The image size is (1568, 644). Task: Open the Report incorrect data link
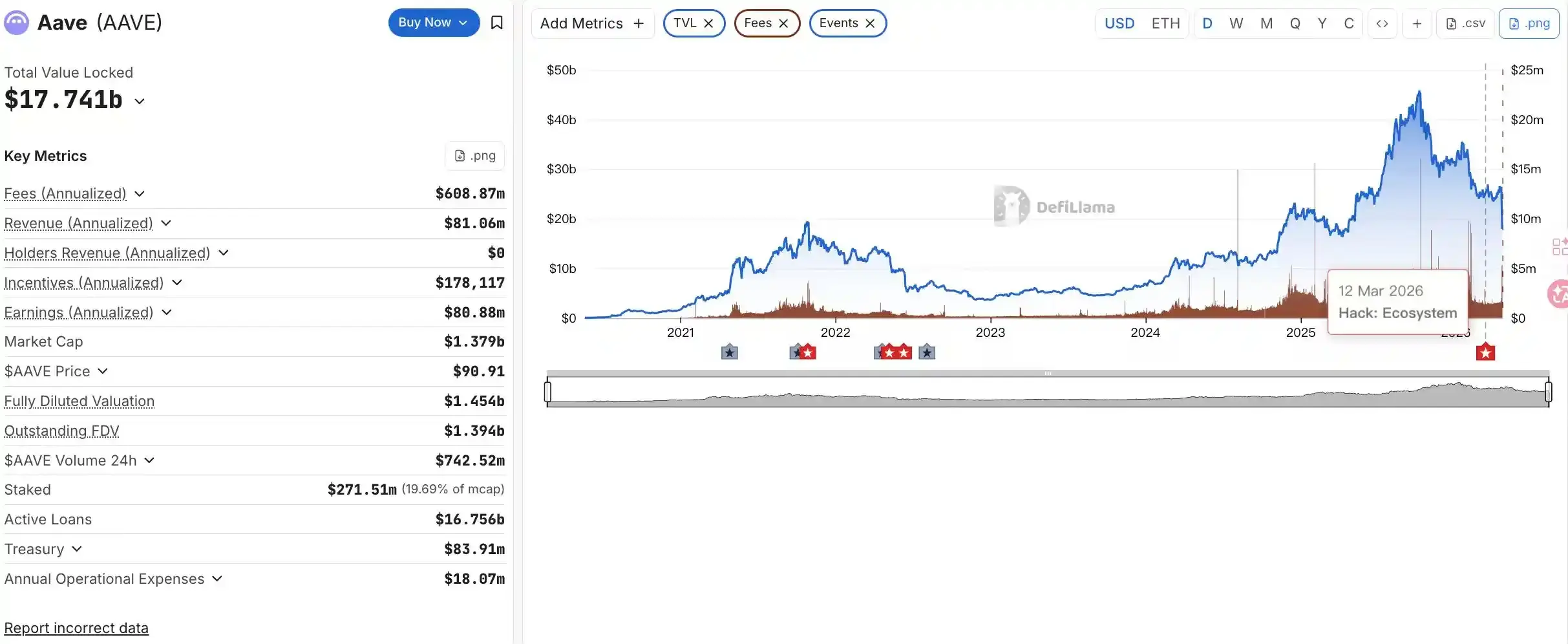click(x=76, y=628)
